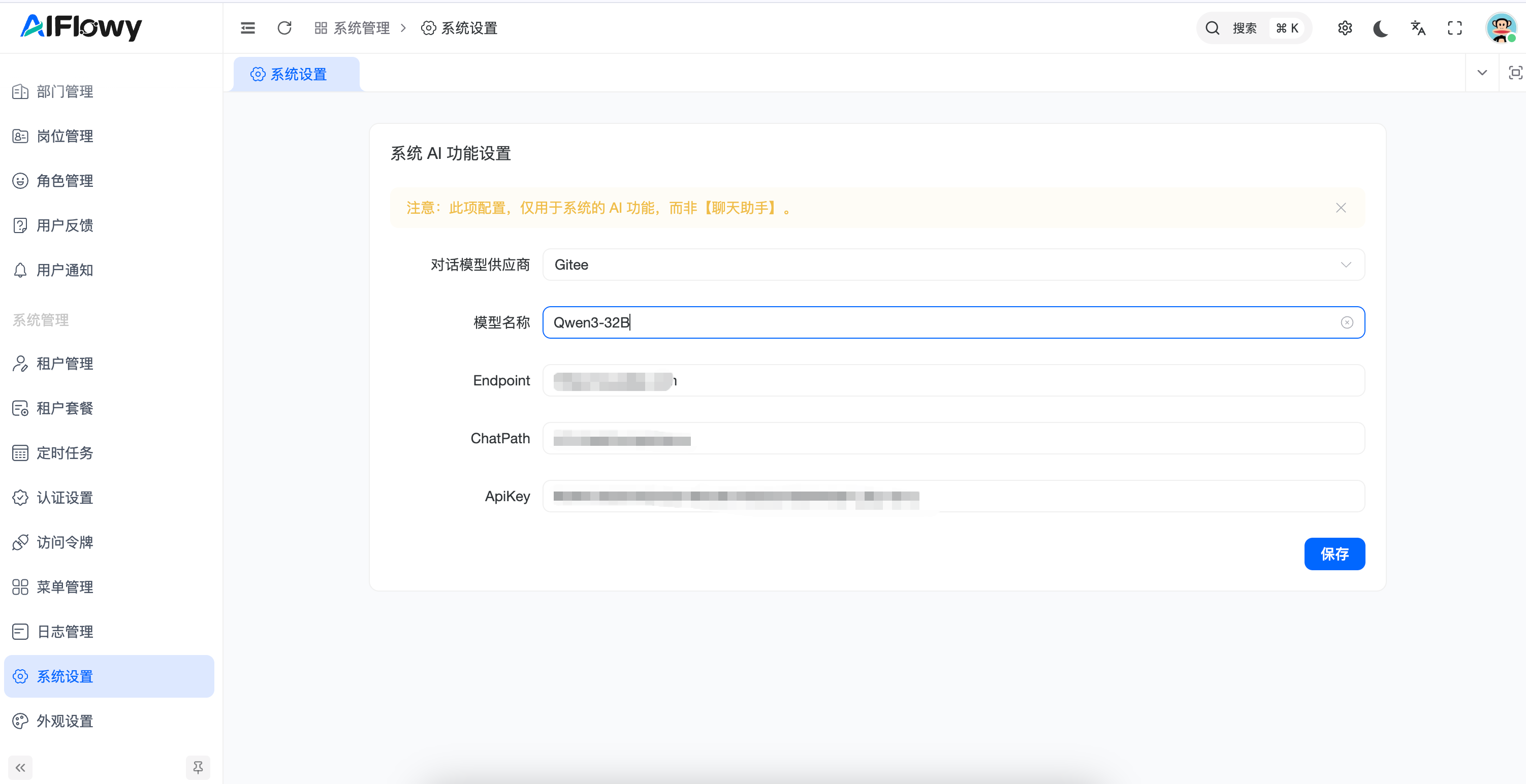This screenshot has width=1526, height=784.
Task: Collapse sidebar with double-chevron button
Action: (21, 767)
